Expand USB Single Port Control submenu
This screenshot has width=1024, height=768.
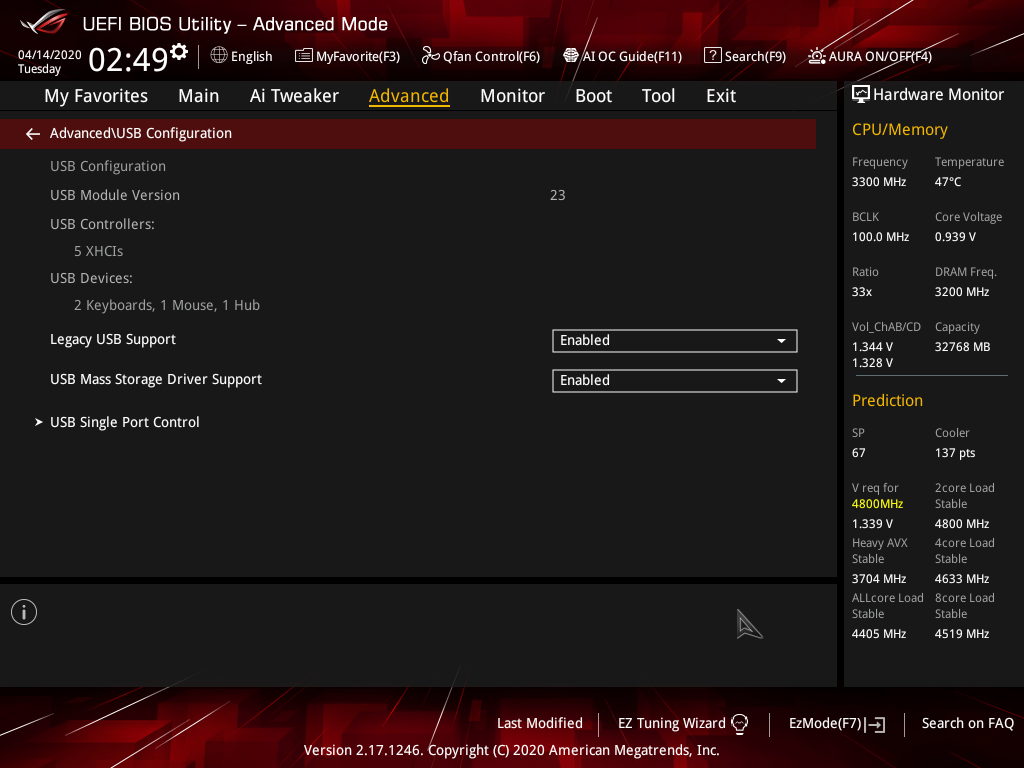coord(124,423)
